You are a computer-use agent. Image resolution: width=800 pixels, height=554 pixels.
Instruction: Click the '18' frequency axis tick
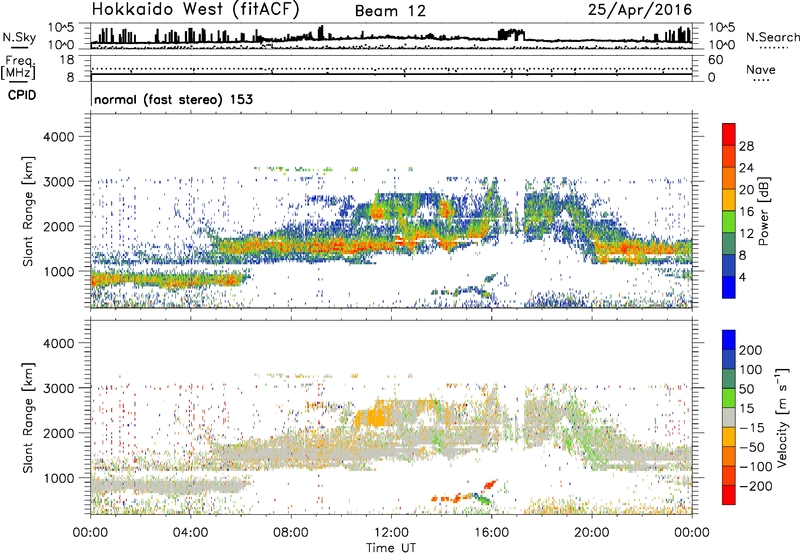coord(67,60)
